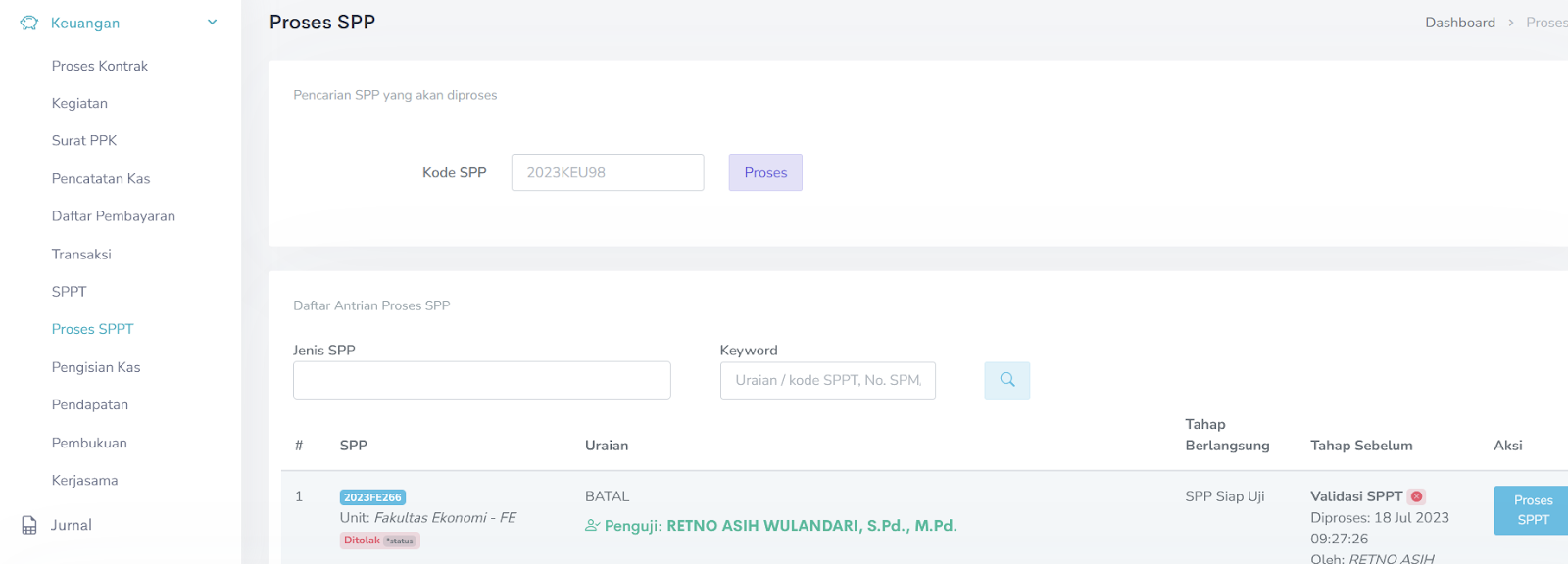The image size is (1568, 564).
Task: Go to Kegiatan in sidebar
Action: tap(79, 103)
